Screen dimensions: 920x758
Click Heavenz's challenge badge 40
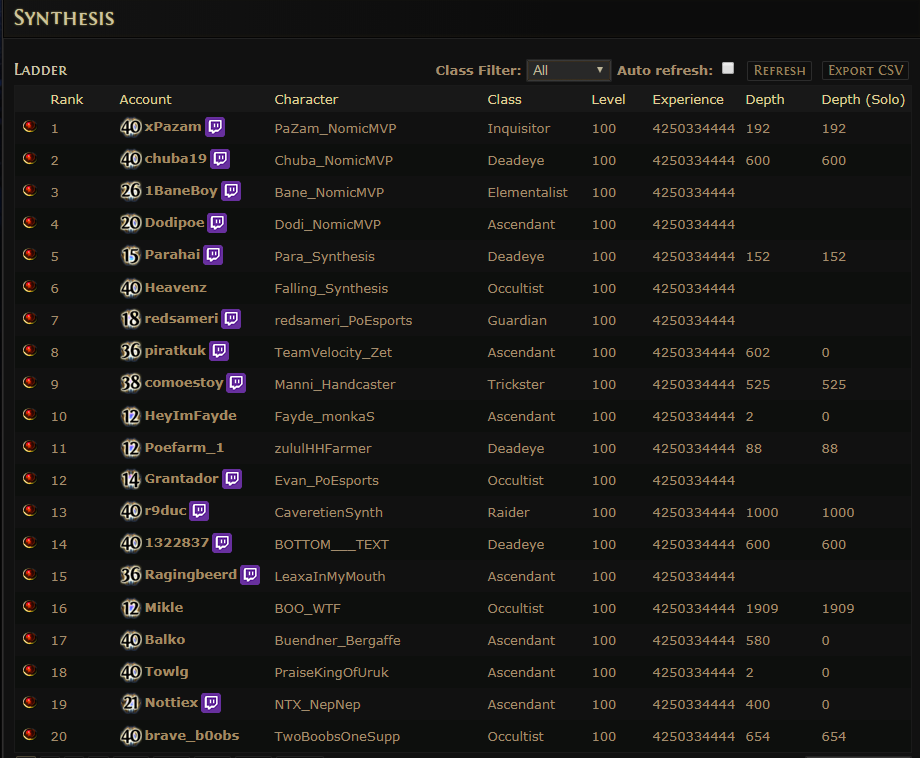pos(131,287)
